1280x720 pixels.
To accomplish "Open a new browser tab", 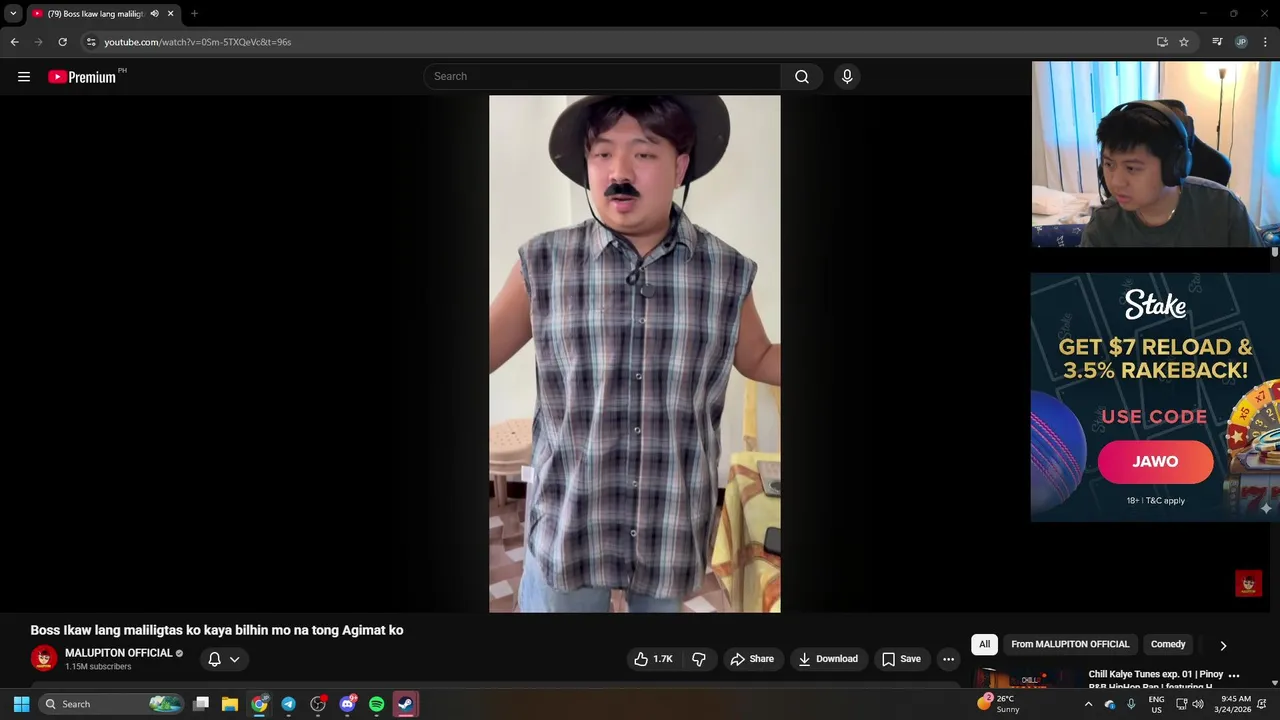I will [x=194, y=14].
